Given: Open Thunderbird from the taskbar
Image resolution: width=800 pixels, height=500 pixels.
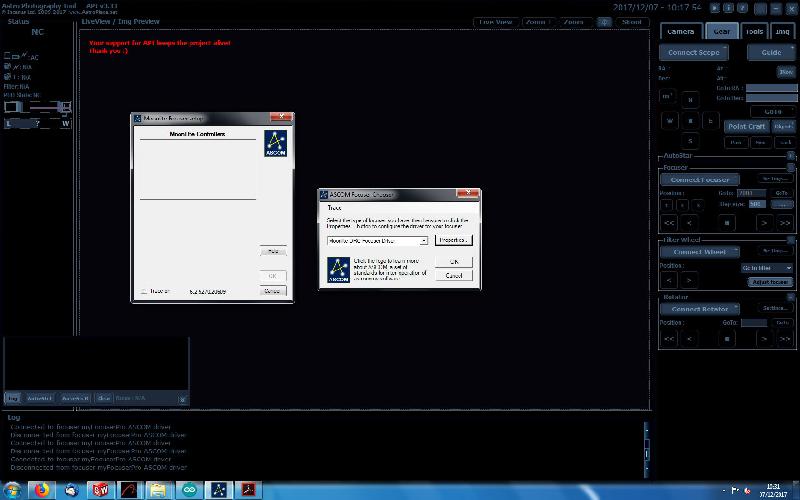Looking at the screenshot, I should coord(71,490).
